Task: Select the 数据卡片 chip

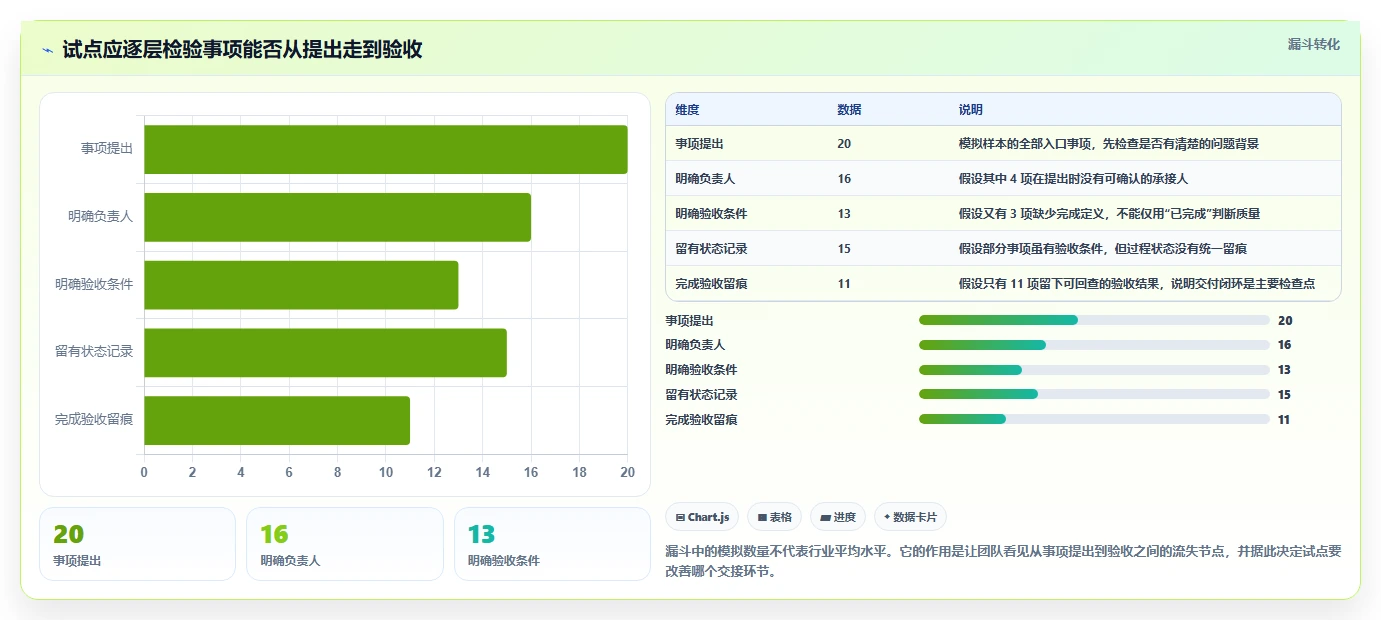Action: [x=910, y=517]
